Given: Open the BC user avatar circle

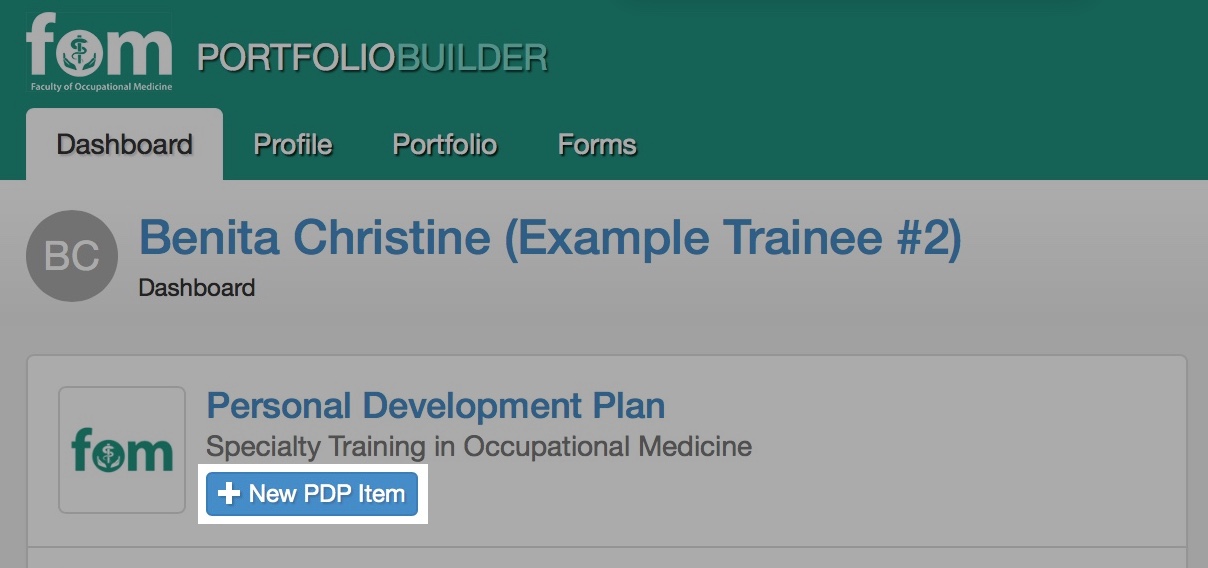Looking at the screenshot, I should coord(72,256).
